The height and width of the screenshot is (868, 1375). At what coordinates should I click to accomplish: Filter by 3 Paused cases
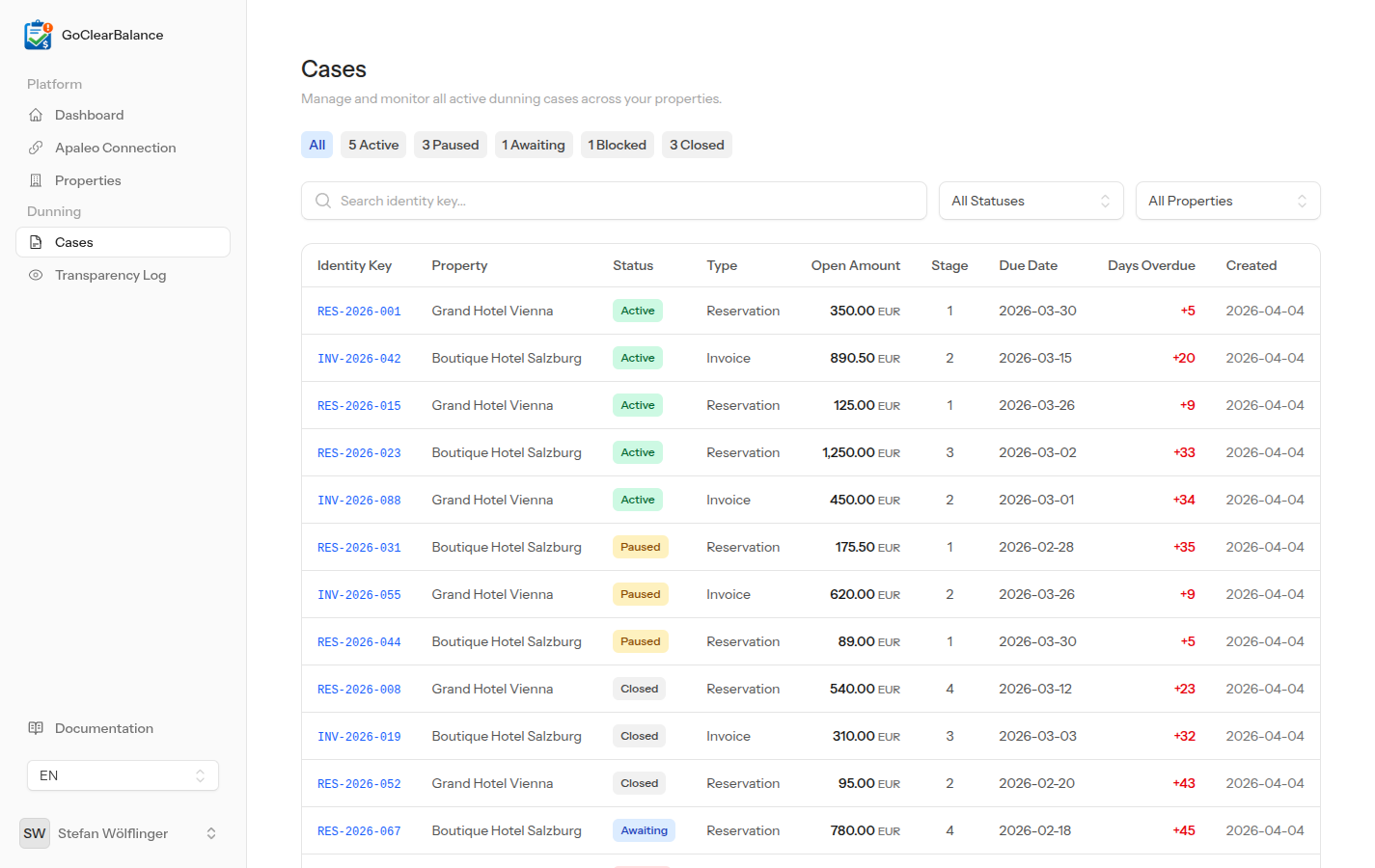click(451, 145)
